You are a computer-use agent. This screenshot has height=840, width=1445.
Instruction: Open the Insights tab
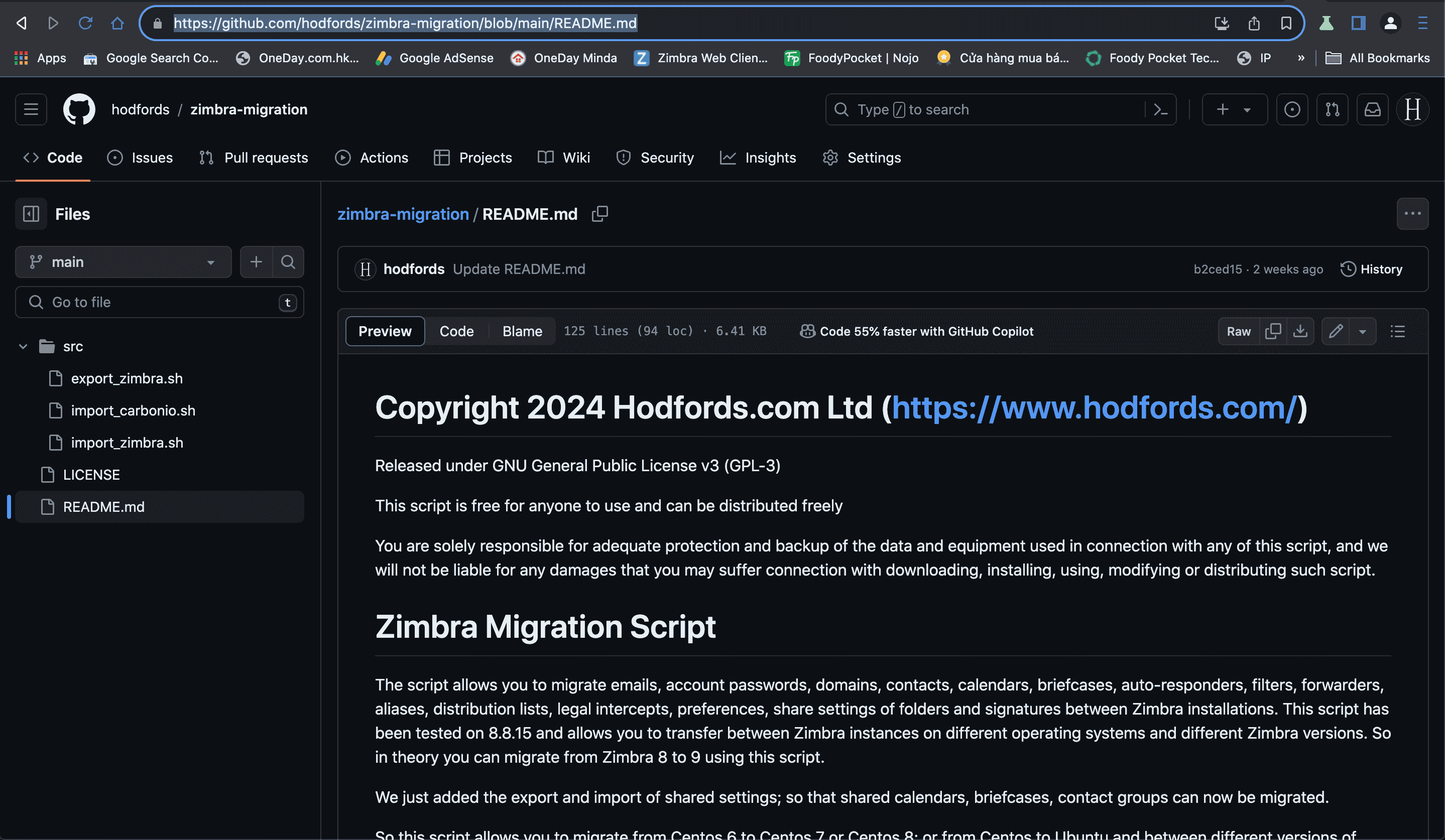pyautogui.click(x=758, y=158)
